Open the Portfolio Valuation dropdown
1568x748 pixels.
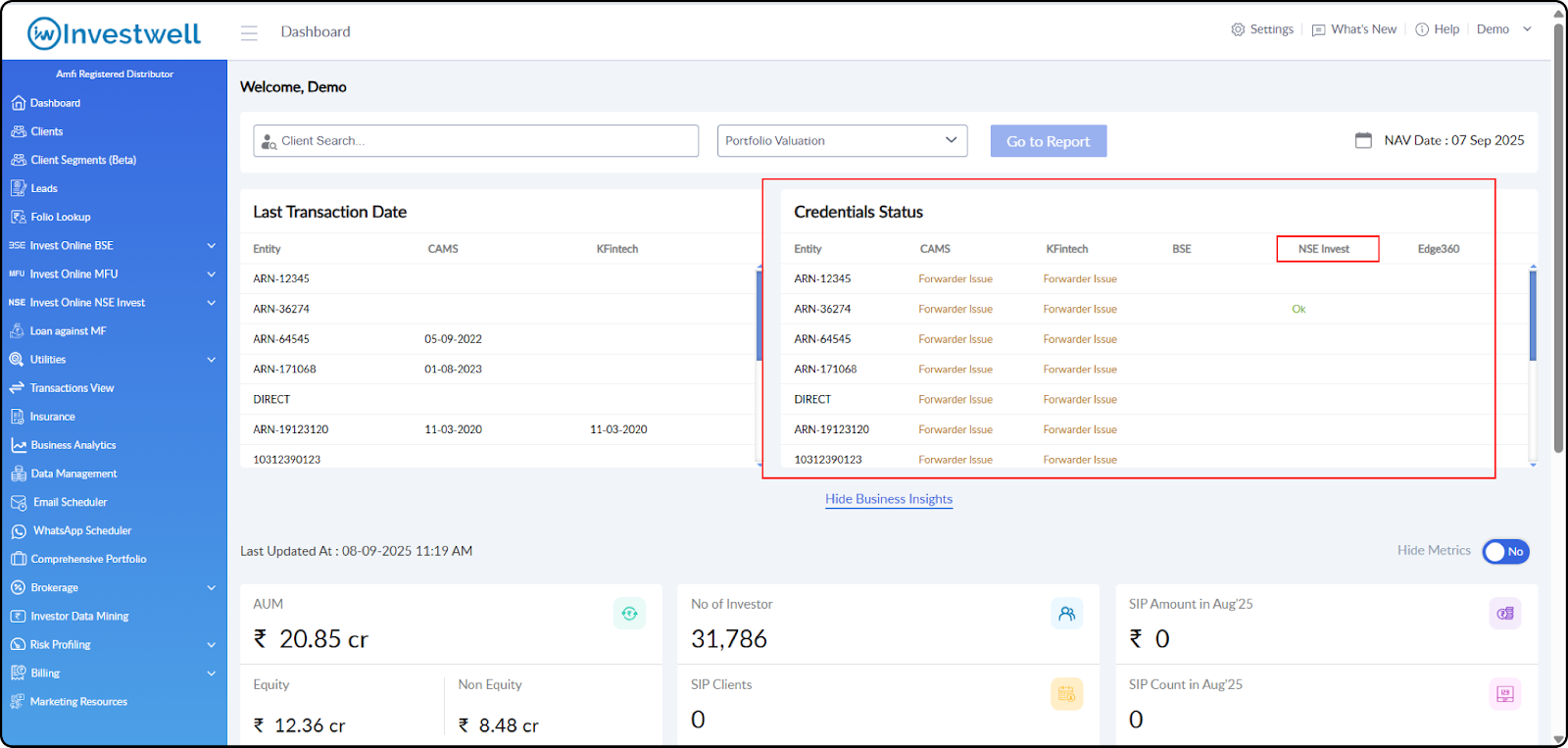pyautogui.click(x=842, y=140)
